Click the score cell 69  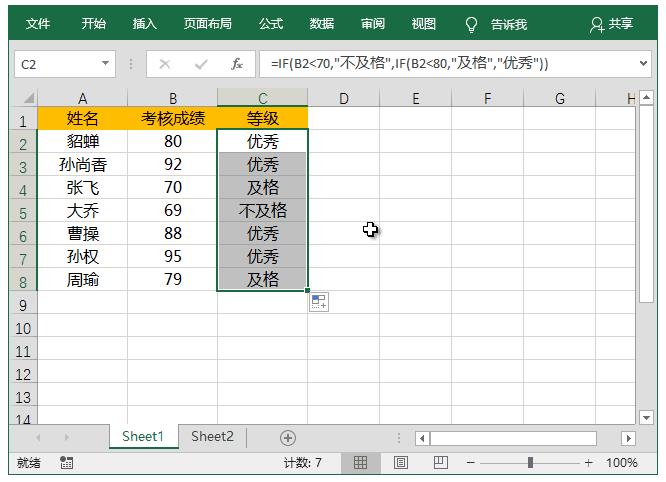tap(172, 210)
